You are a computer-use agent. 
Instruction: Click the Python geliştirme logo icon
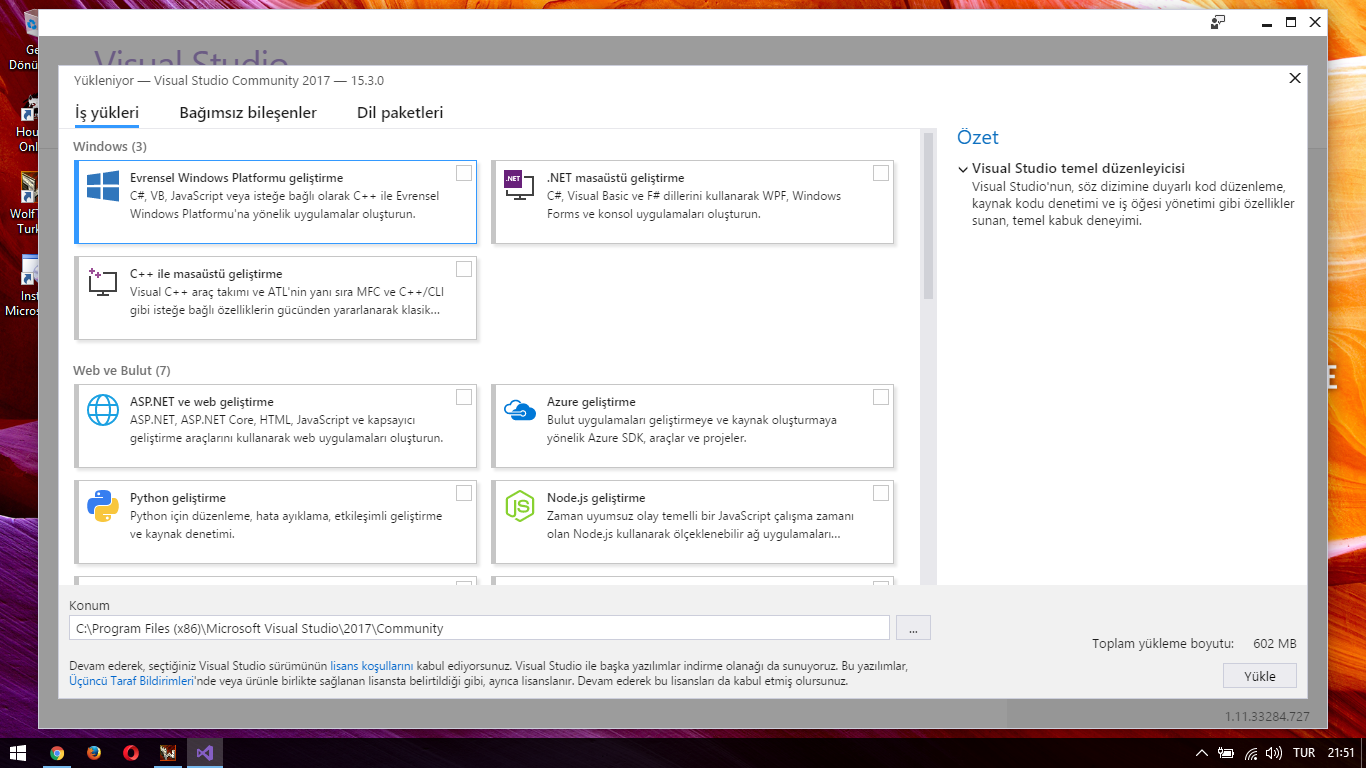[103, 506]
